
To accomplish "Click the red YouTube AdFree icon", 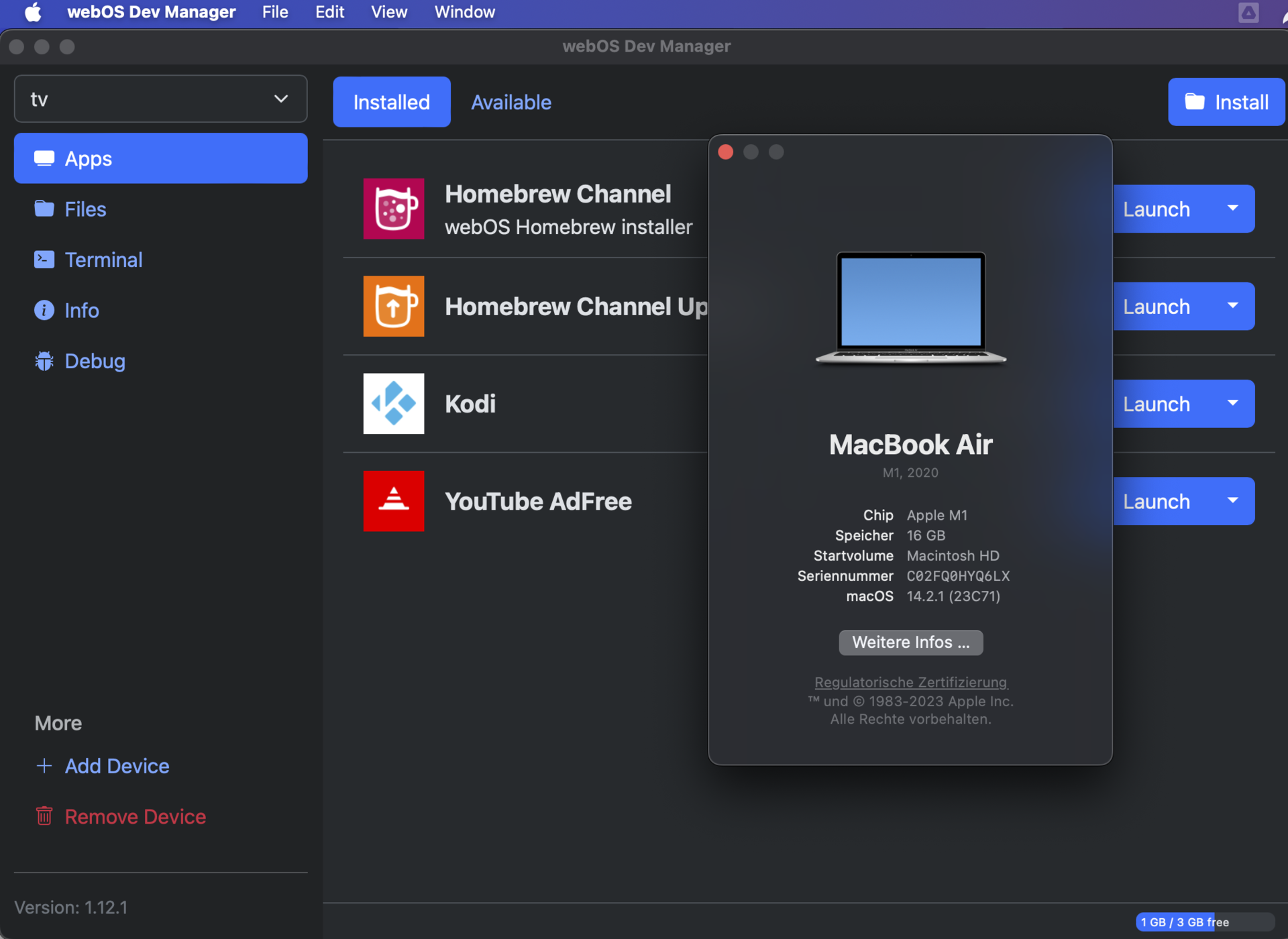I will tap(393, 501).
